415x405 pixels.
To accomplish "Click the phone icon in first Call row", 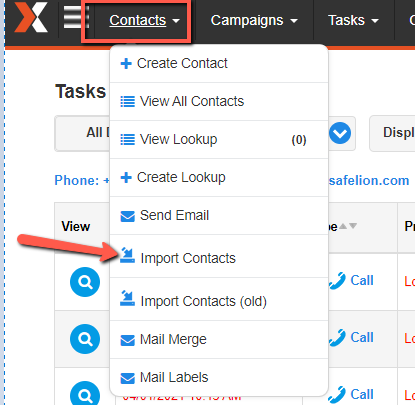I will (x=337, y=281).
